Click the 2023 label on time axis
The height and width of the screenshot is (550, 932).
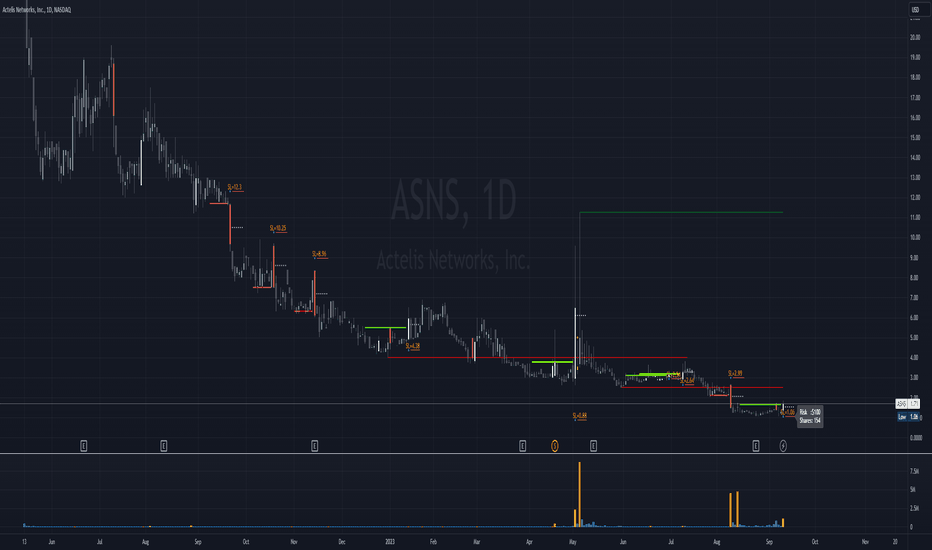pyautogui.click(x=390, y=542)
